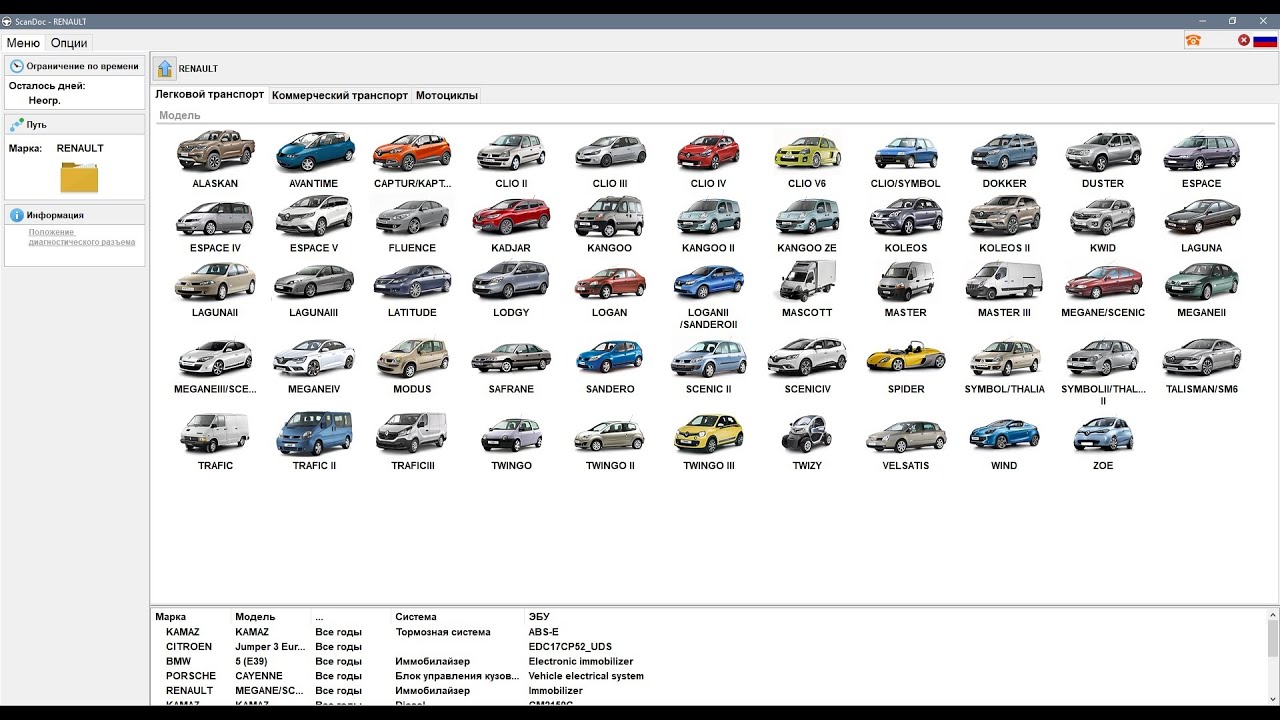Switch language via Russian flag icon
Screen dimensions: 1280x720
pos(1265,40)
